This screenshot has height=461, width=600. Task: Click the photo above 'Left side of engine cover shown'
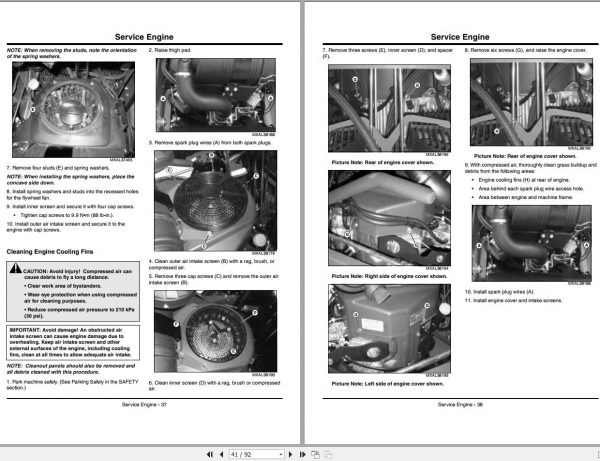390,329
